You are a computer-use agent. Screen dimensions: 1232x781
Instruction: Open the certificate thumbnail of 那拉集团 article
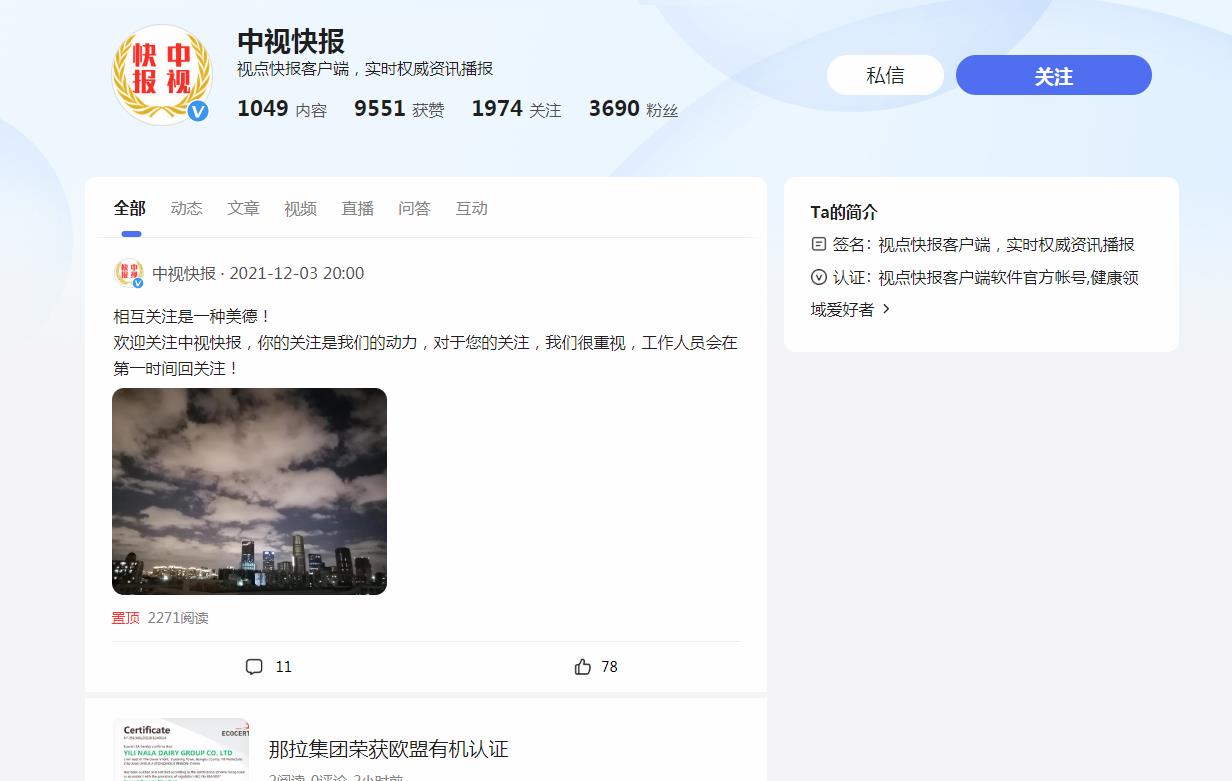(x=181, y=750)
